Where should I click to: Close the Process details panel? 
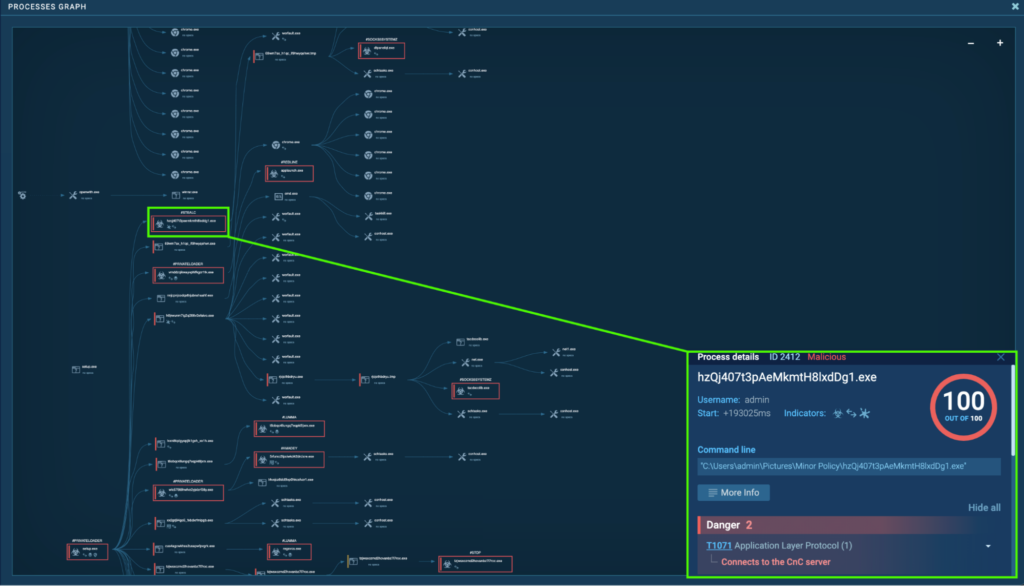(x=1001, y=357)
